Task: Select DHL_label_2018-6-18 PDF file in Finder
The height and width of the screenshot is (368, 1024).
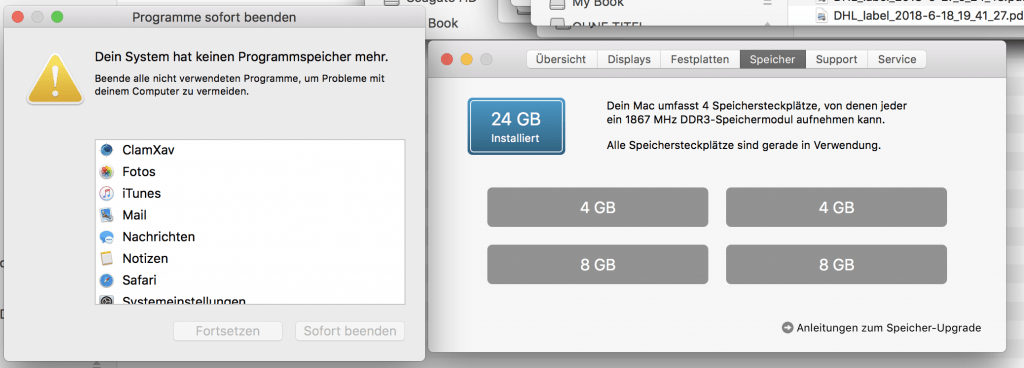Action: point(920,16)
